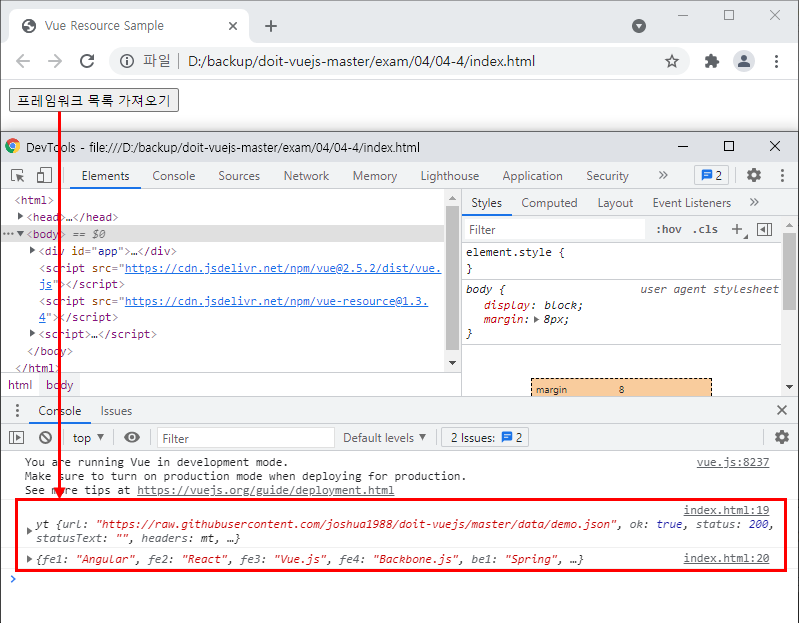Open the vue@2.5.2 script source link
Screen dimensions: 799x623
pos(283,268)
